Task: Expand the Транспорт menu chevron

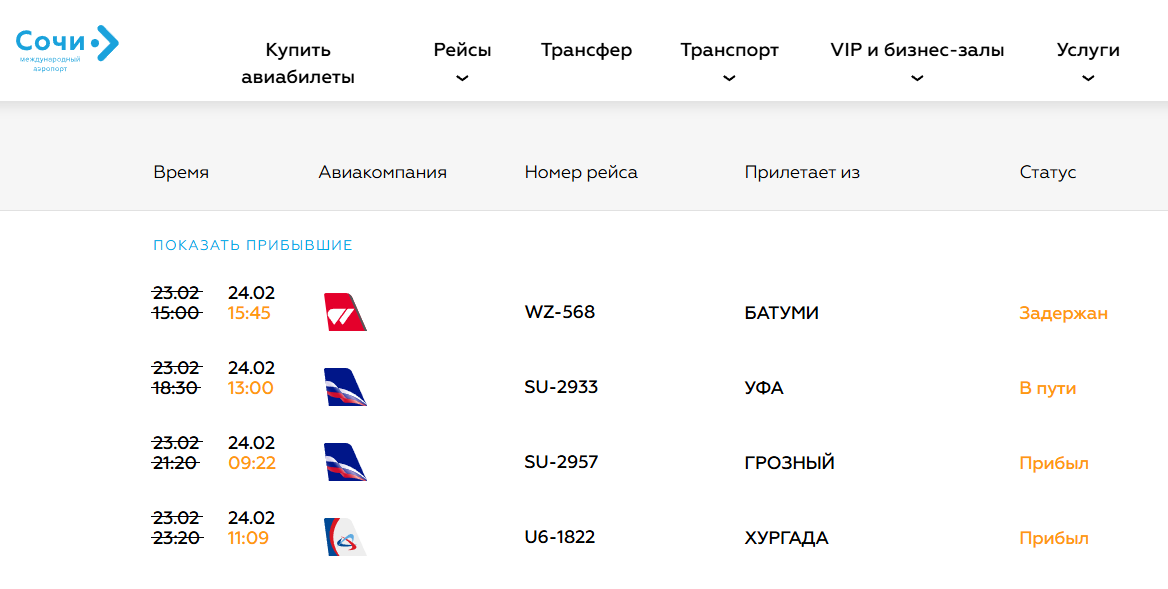Action: [x=729, y=79]
